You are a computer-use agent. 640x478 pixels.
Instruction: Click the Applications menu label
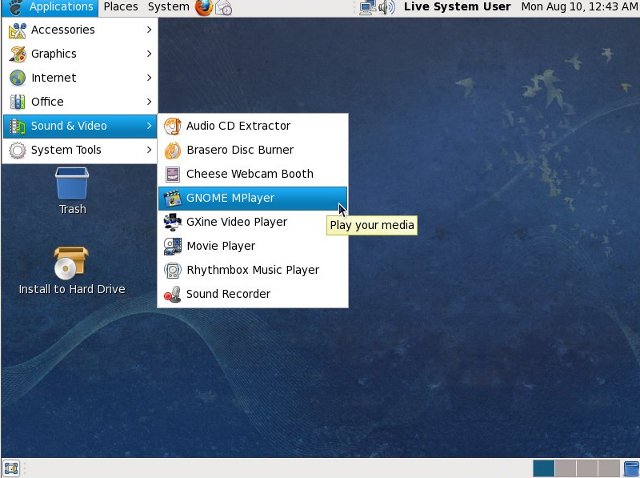(x=61, y=7)
